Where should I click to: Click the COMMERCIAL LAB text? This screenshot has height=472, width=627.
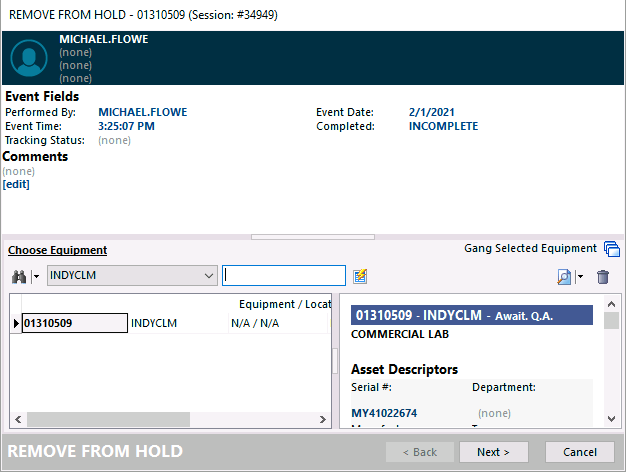[400, 334]
